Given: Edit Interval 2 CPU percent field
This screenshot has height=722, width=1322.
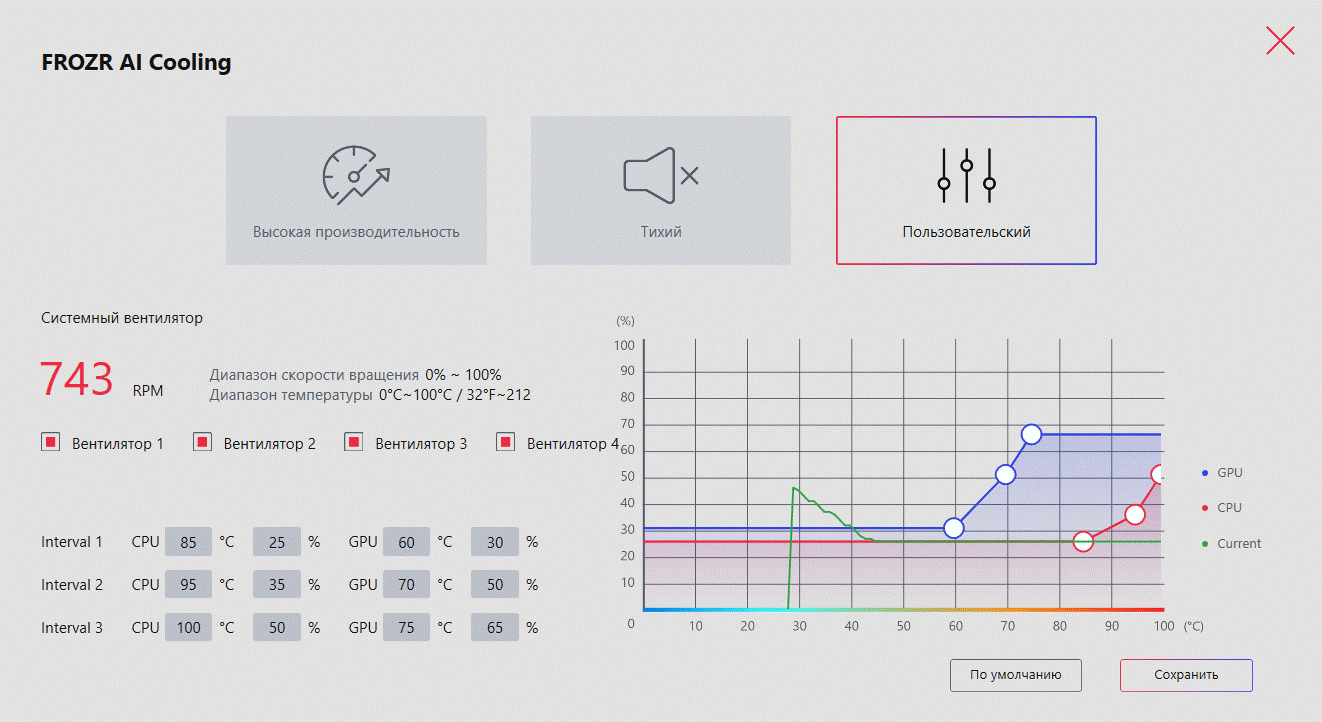Looking at the screenshot, I should click(x=277, y=585).
